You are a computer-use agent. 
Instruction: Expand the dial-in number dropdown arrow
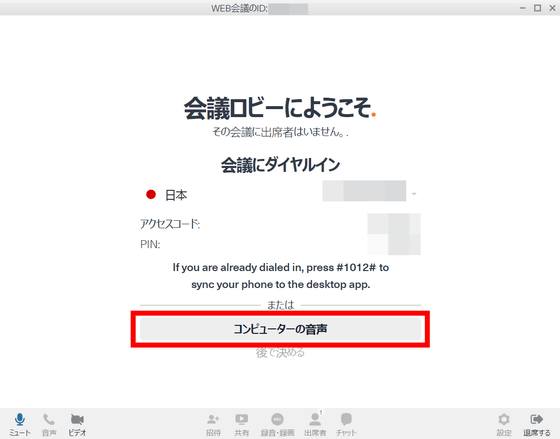[414, 194]
